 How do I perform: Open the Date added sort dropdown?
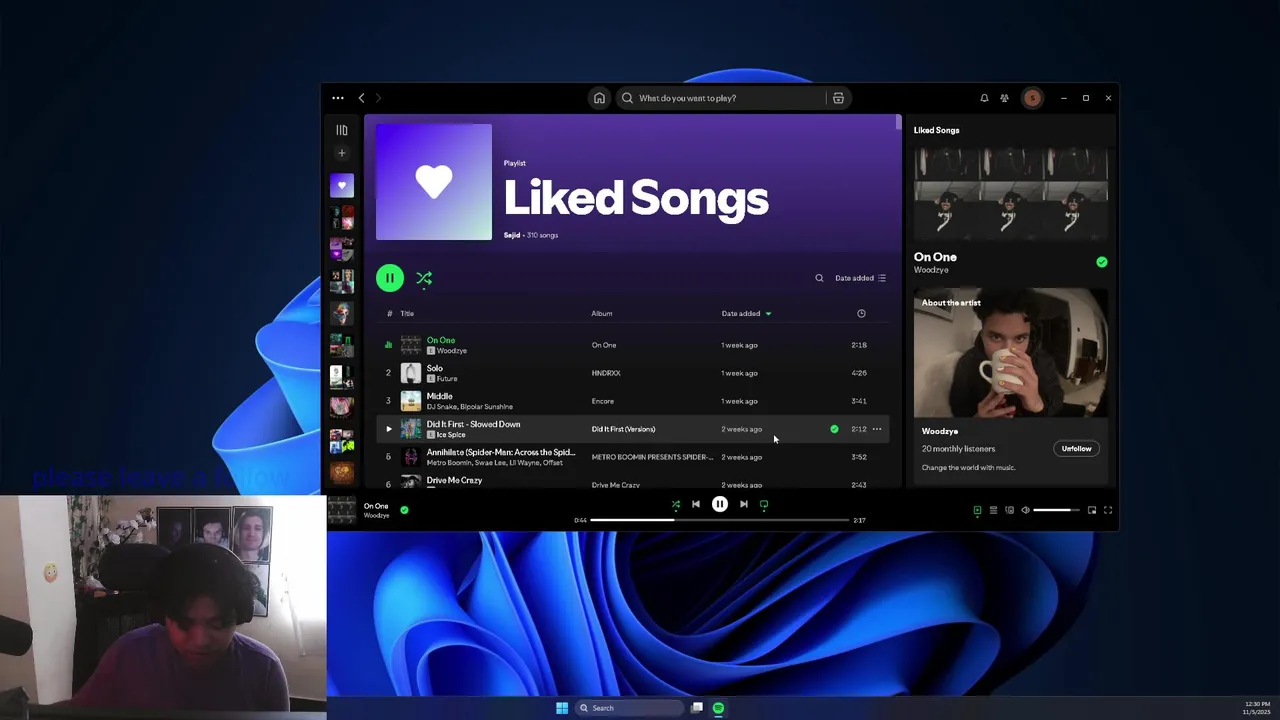860,278
